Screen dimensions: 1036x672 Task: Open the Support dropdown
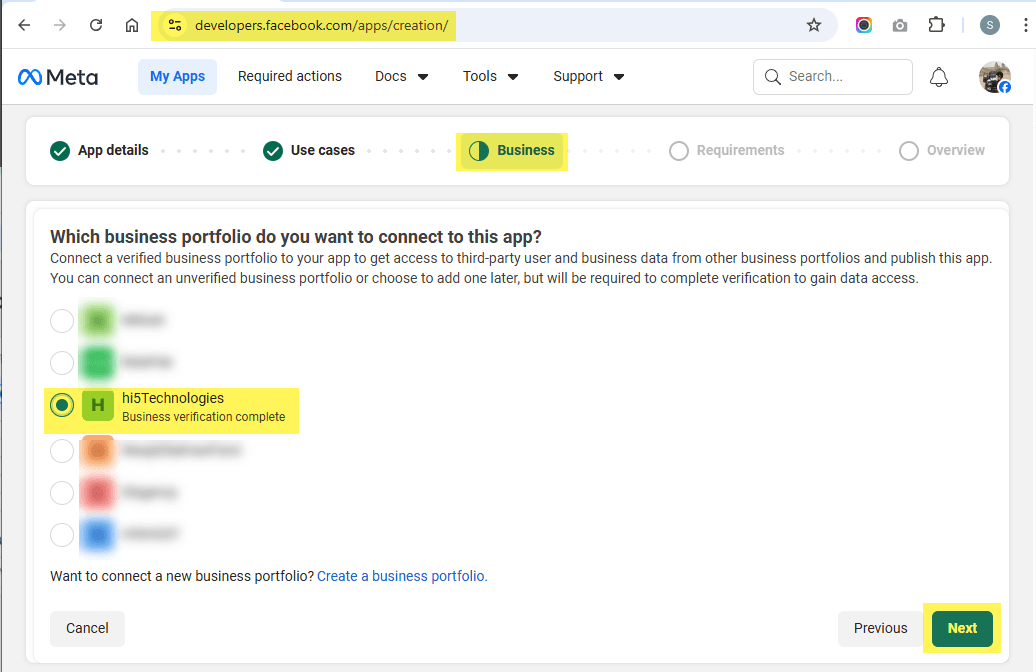click(x=588, y=76)
